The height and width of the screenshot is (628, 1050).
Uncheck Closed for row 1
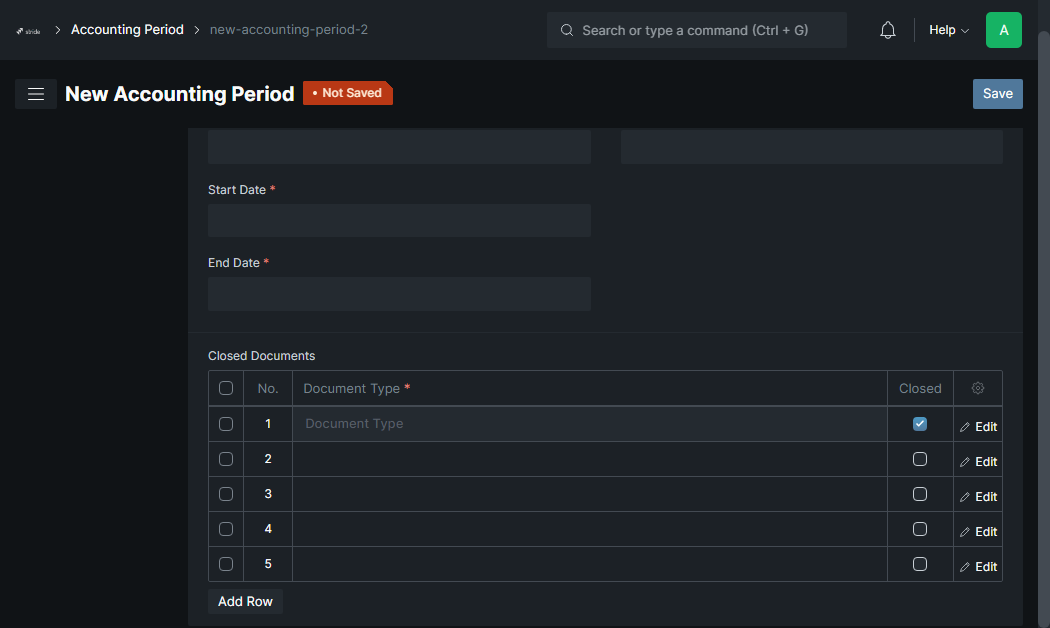coord(919,424)
